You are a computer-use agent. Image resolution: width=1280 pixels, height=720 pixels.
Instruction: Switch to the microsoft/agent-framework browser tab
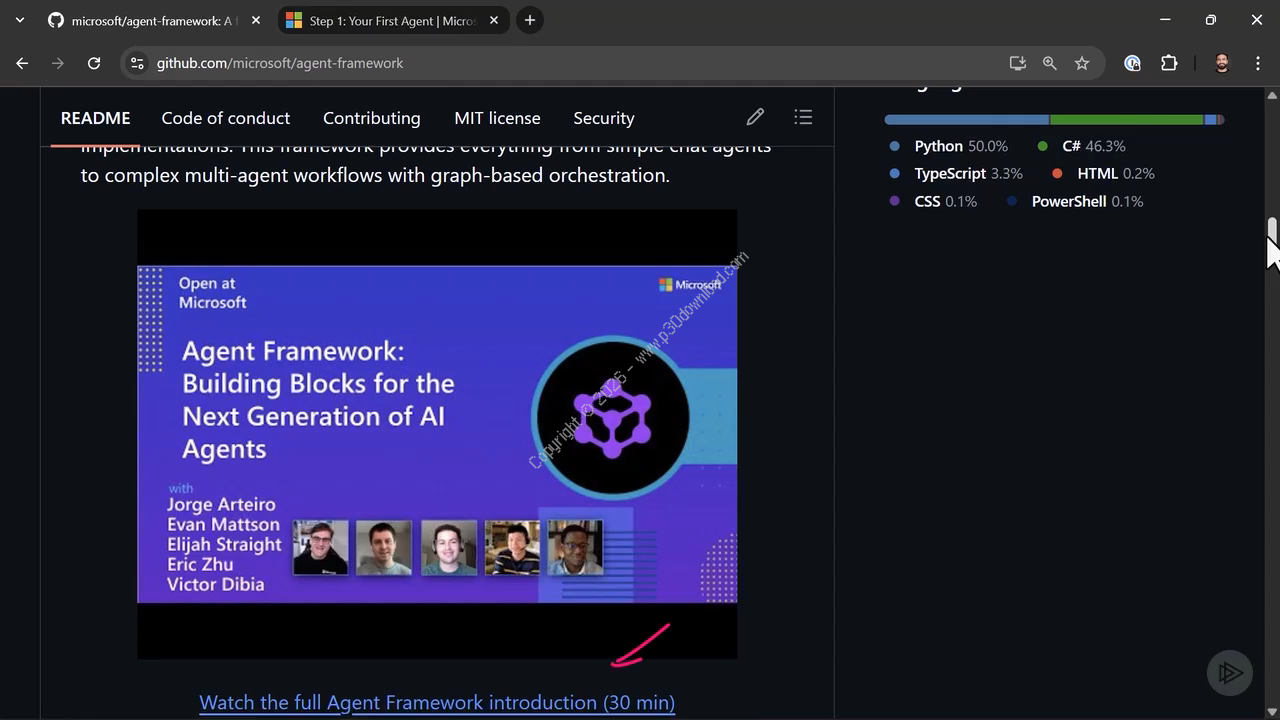154,20
